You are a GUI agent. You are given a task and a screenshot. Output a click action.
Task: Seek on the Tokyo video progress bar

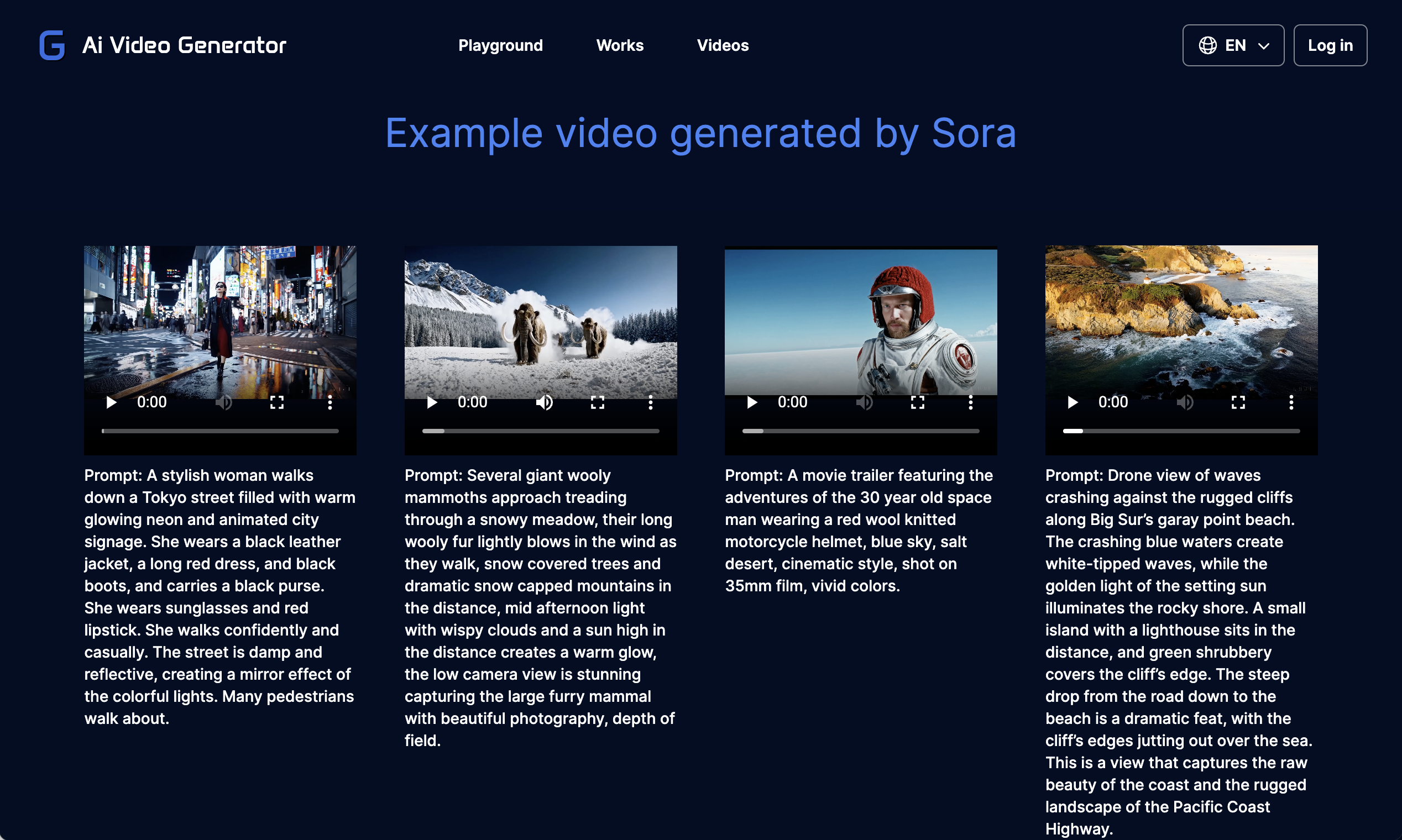[x=220, y=431]
